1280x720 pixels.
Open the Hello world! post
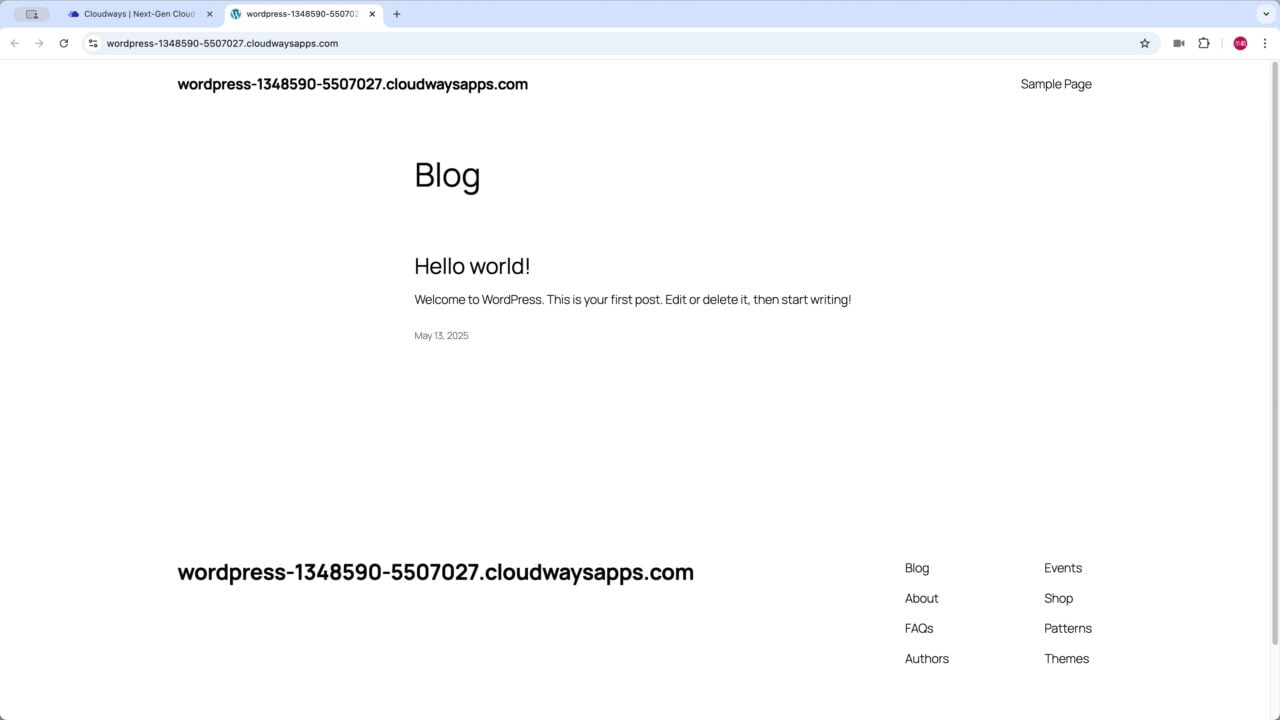click(472, 266)
